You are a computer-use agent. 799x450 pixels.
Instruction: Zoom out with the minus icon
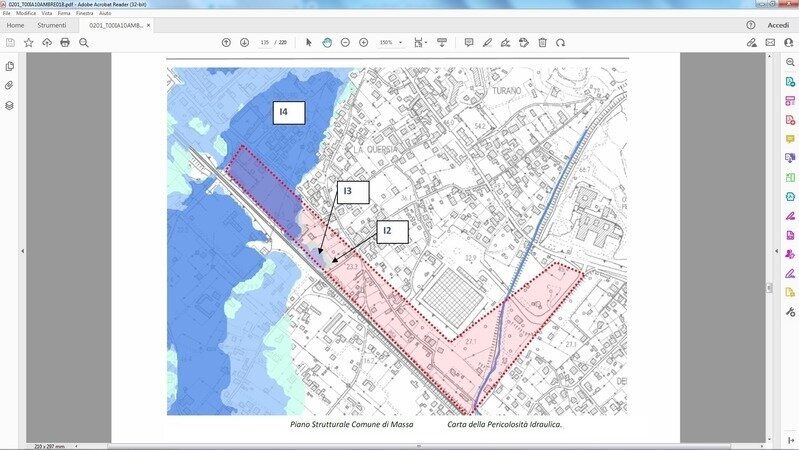pos(345,43)
